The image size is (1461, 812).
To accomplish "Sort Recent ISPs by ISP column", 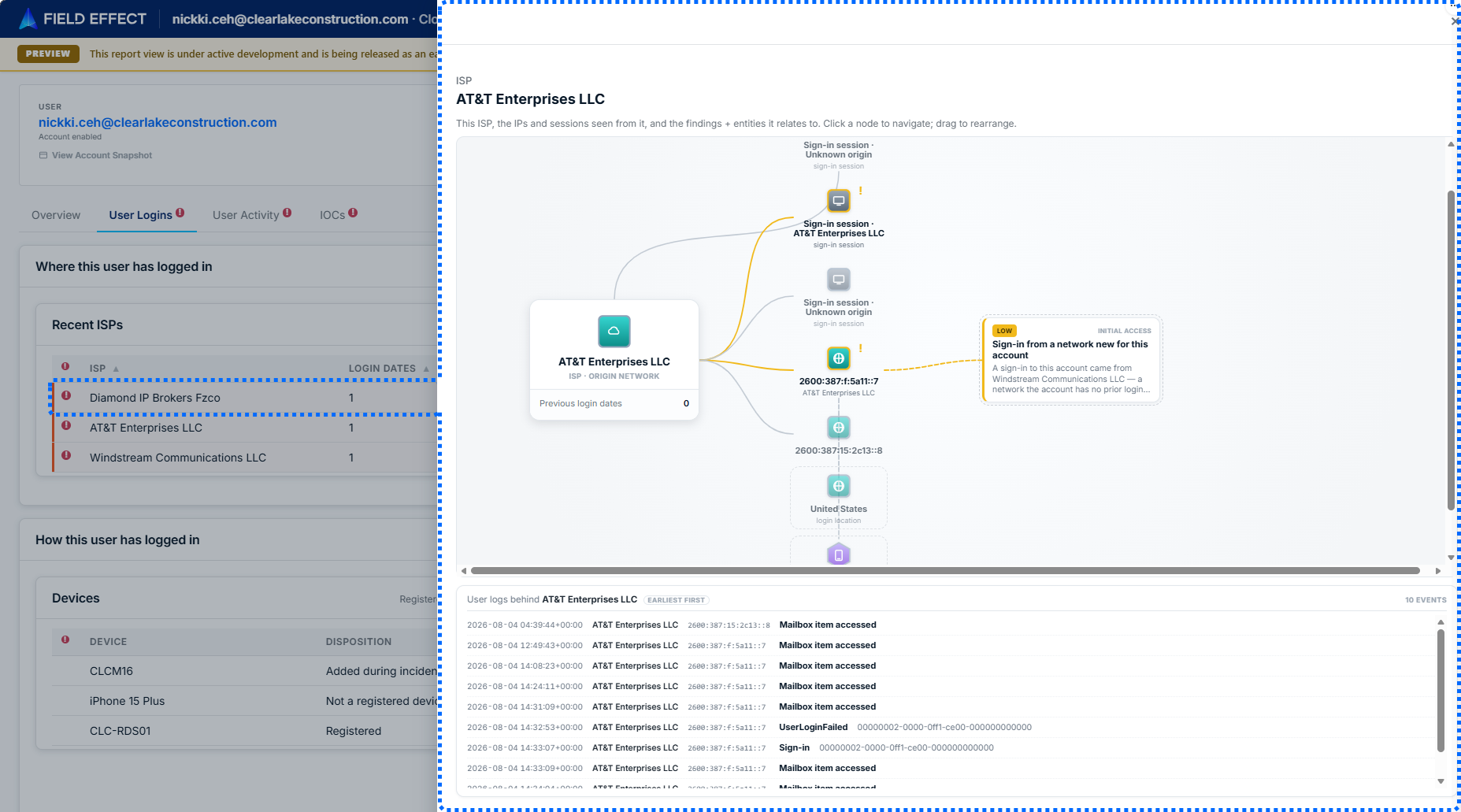I will click(103, 369).
